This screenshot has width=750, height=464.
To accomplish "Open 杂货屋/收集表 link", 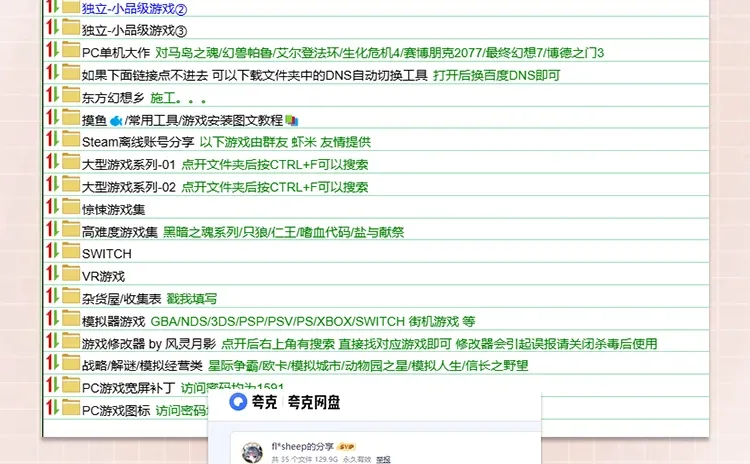I will (x=121, y=299).
